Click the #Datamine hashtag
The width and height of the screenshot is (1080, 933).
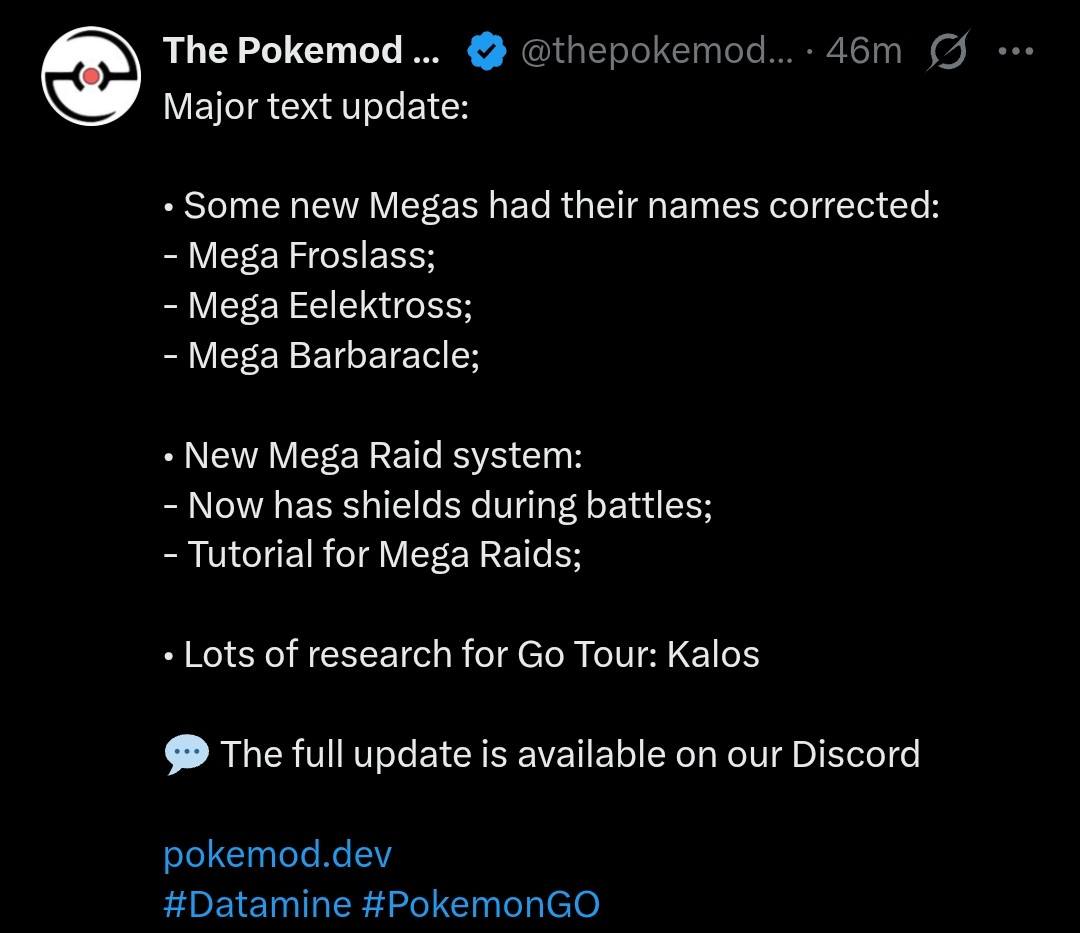click(x=257, y=904)
